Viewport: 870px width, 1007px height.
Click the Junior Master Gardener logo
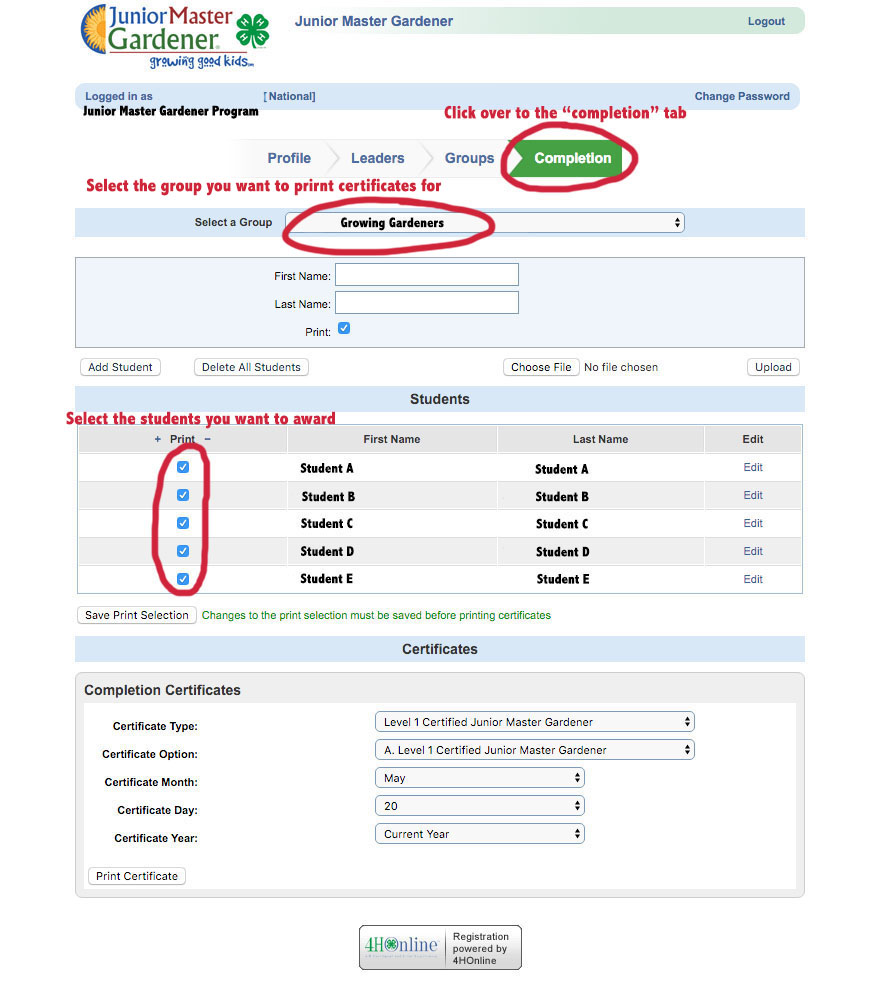click(x=175, y=37)
